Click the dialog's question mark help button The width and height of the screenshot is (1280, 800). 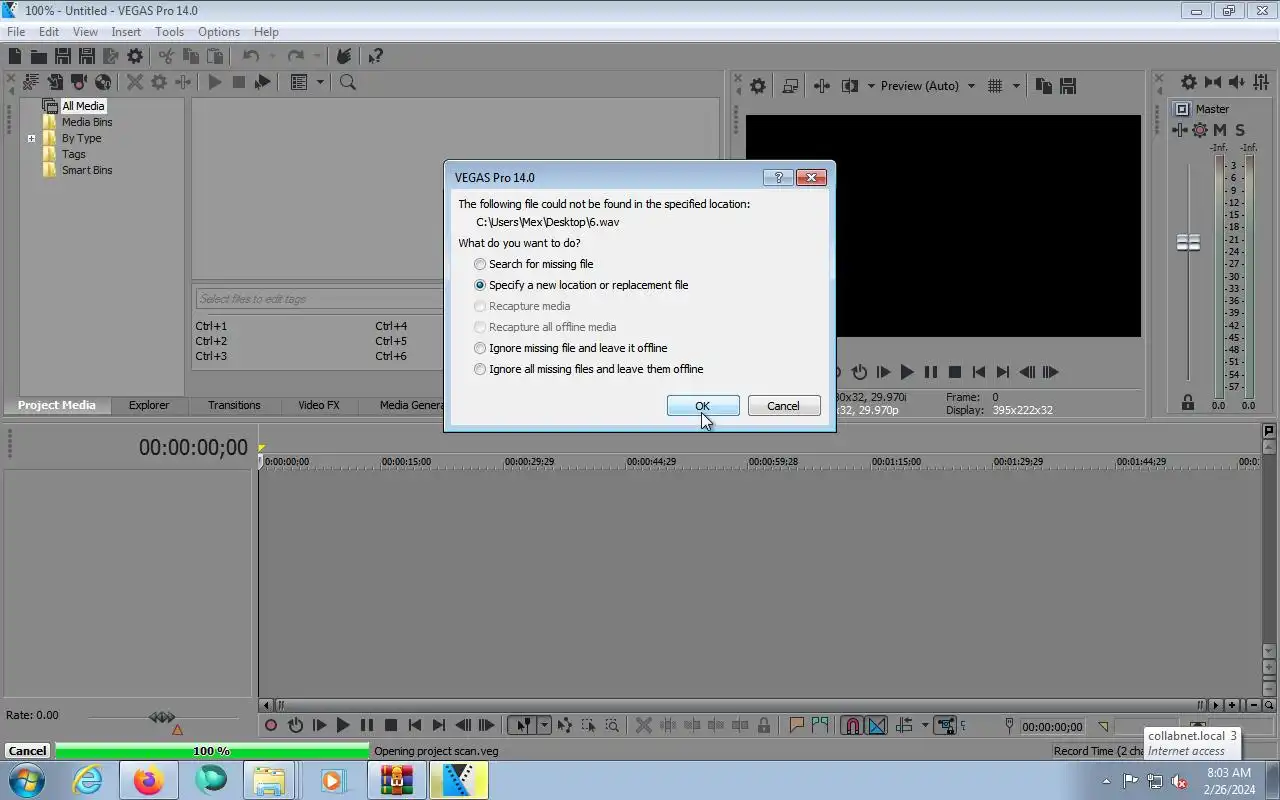tap(779, 177)
